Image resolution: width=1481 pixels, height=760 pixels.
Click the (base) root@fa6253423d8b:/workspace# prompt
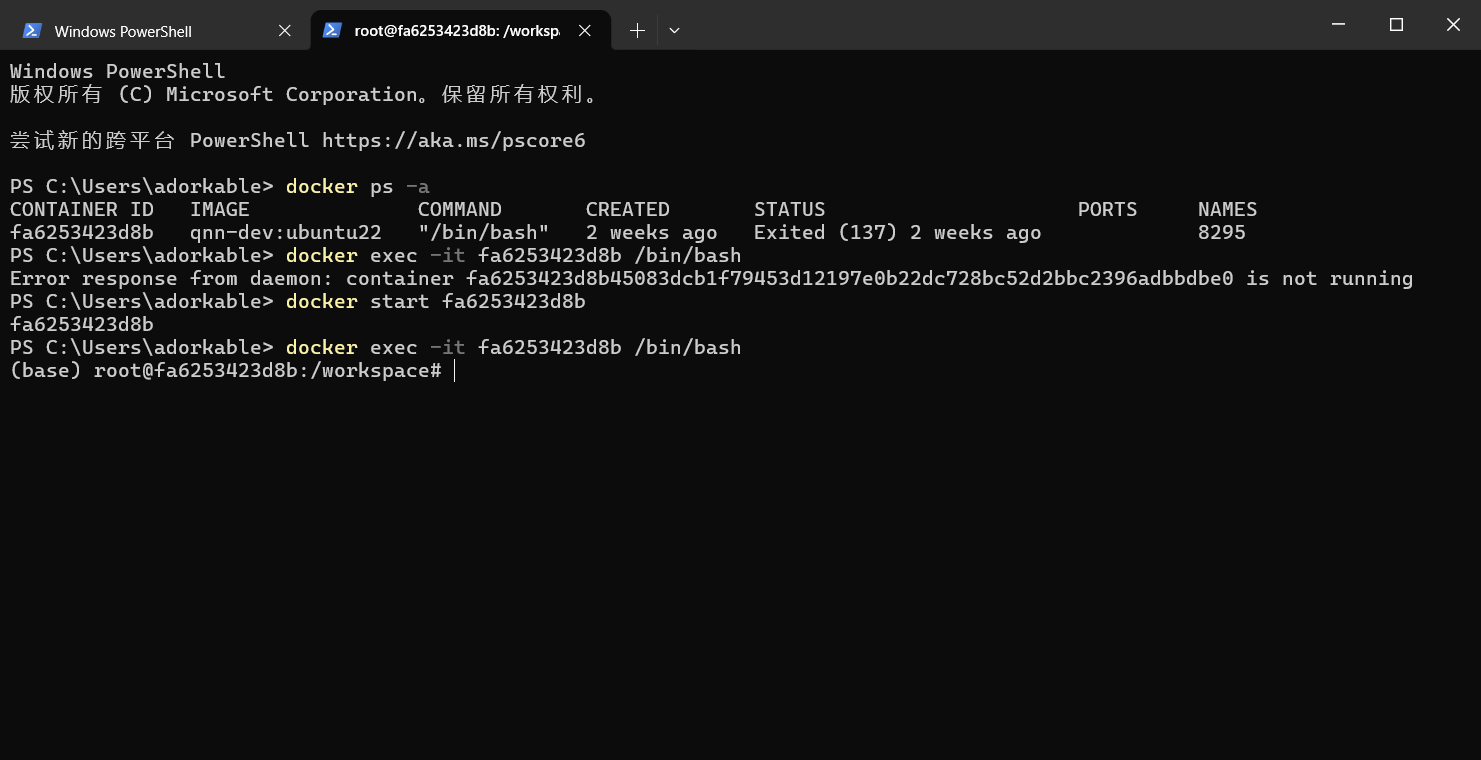226,370
